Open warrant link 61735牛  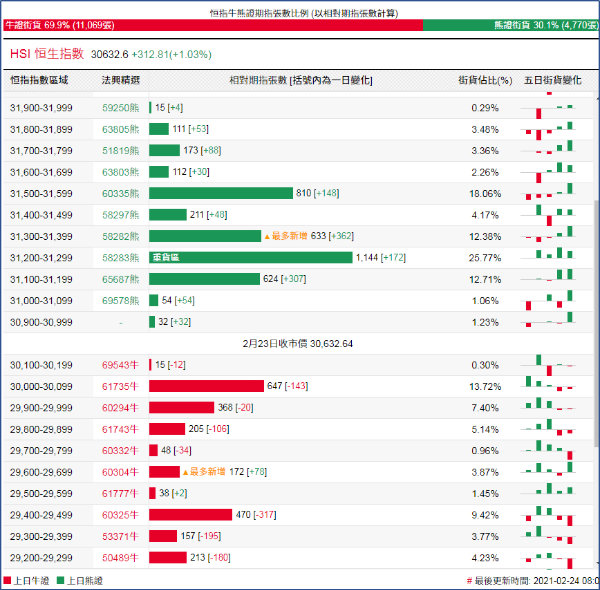click(x=120, y=386)
